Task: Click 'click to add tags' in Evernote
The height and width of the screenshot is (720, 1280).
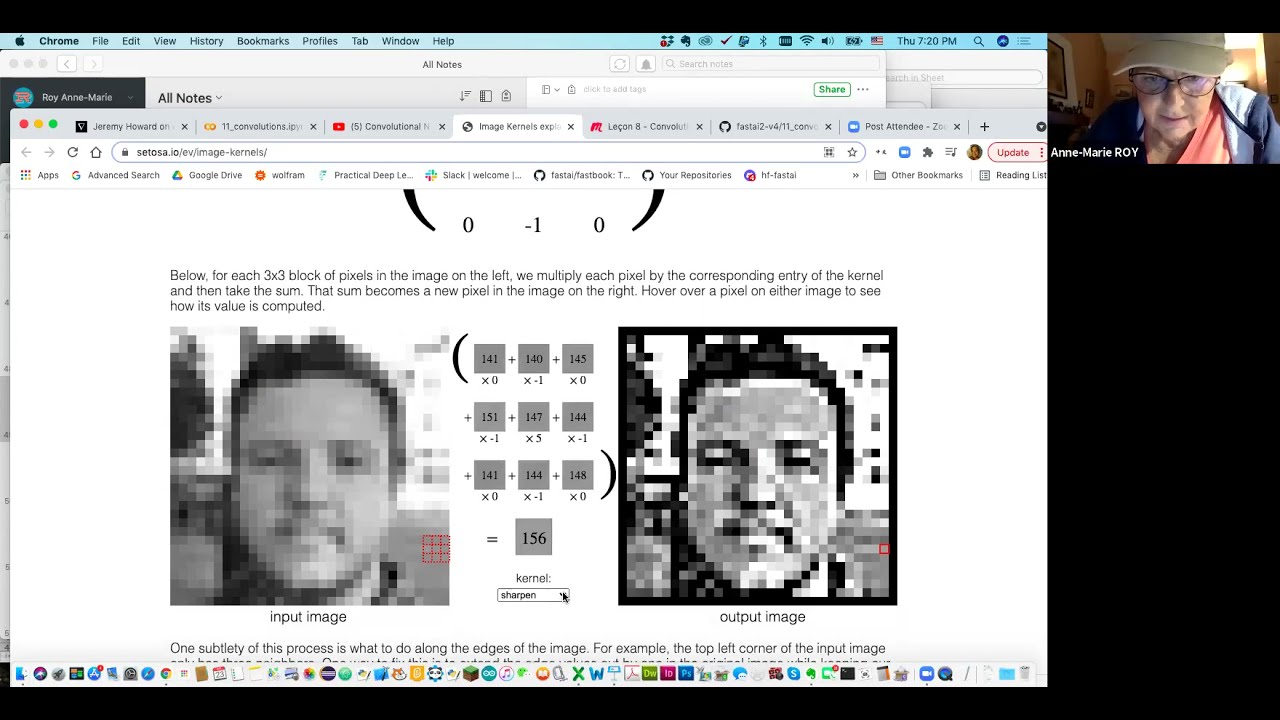Action: tap(614, 89)
